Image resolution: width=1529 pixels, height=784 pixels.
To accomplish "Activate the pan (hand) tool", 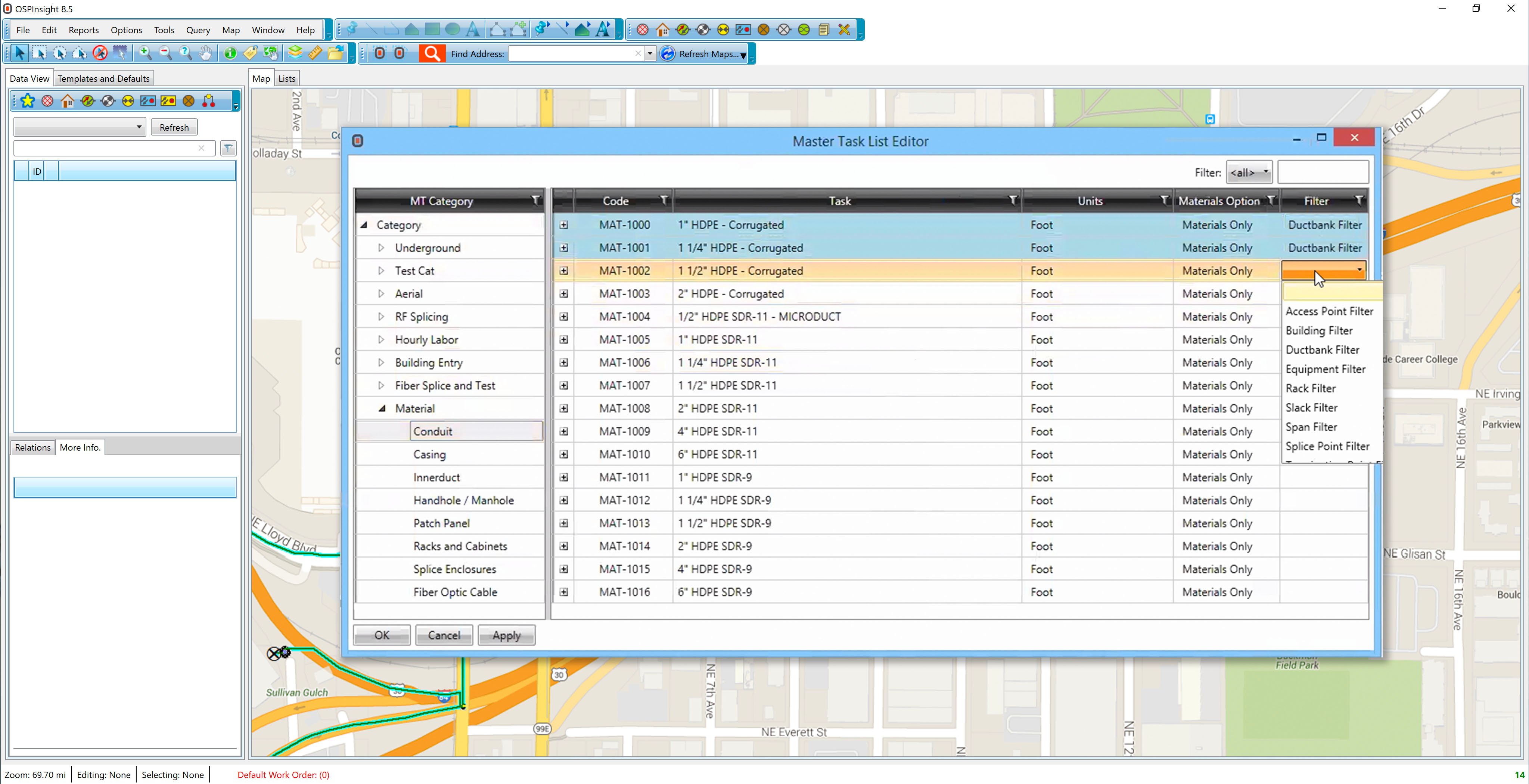I will pyautogui.click(x=205, y=53).
